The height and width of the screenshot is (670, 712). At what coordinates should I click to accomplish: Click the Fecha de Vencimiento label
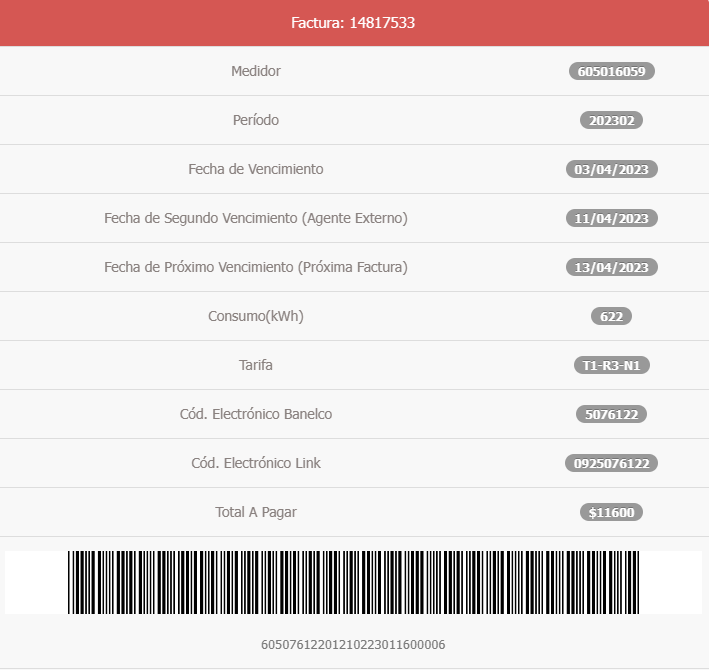click(256, 169)
